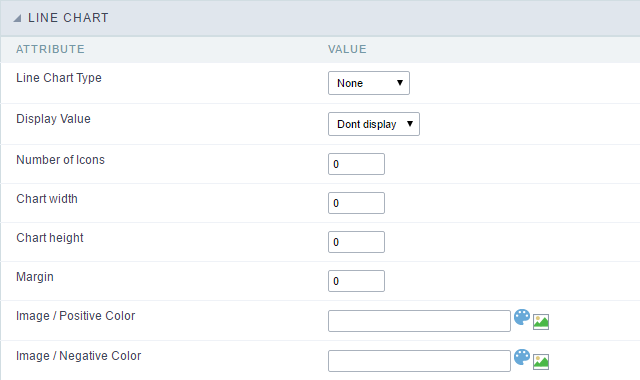Open color palette for Negative Color
The width and height of the screenshot is (640, 380).
(x=522, y=357)
